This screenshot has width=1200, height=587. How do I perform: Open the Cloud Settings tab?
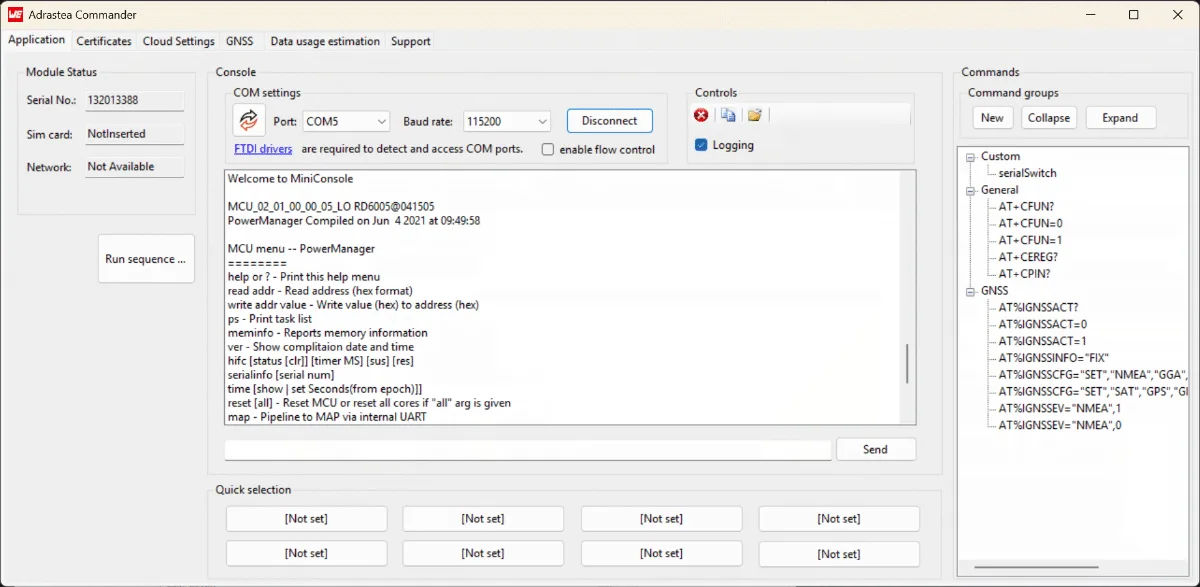178,41
